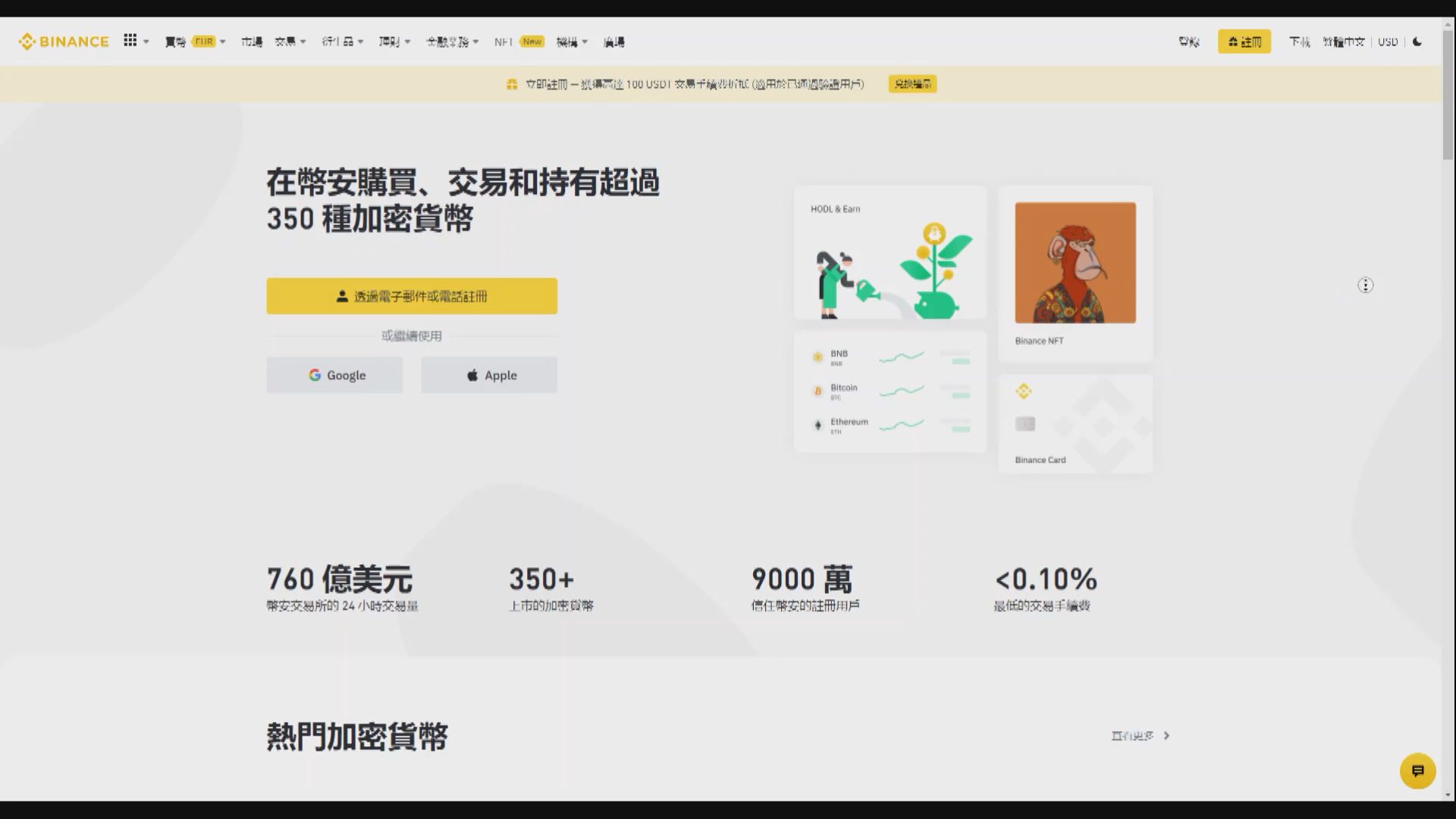Toggle the FUR buy option tag

click(x=203, y=41)
